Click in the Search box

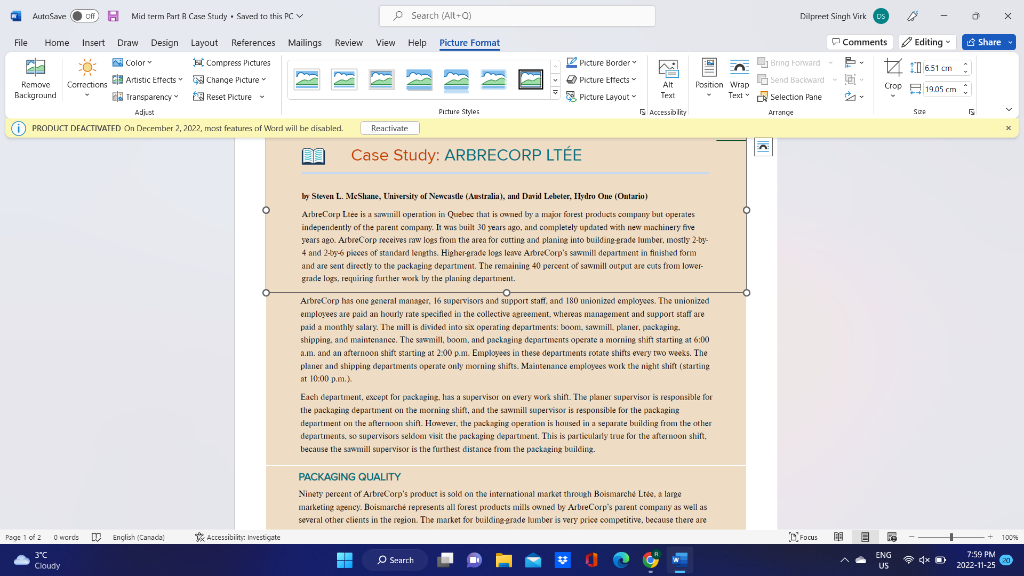(x=517, y=16)
